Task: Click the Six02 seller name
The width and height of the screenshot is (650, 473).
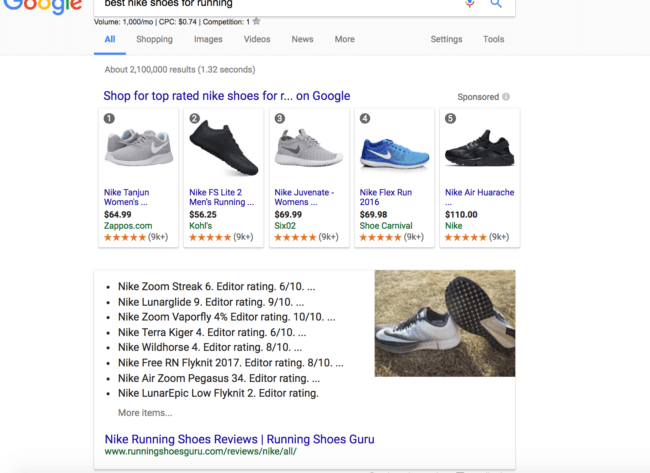Action: tap(285, 226)
